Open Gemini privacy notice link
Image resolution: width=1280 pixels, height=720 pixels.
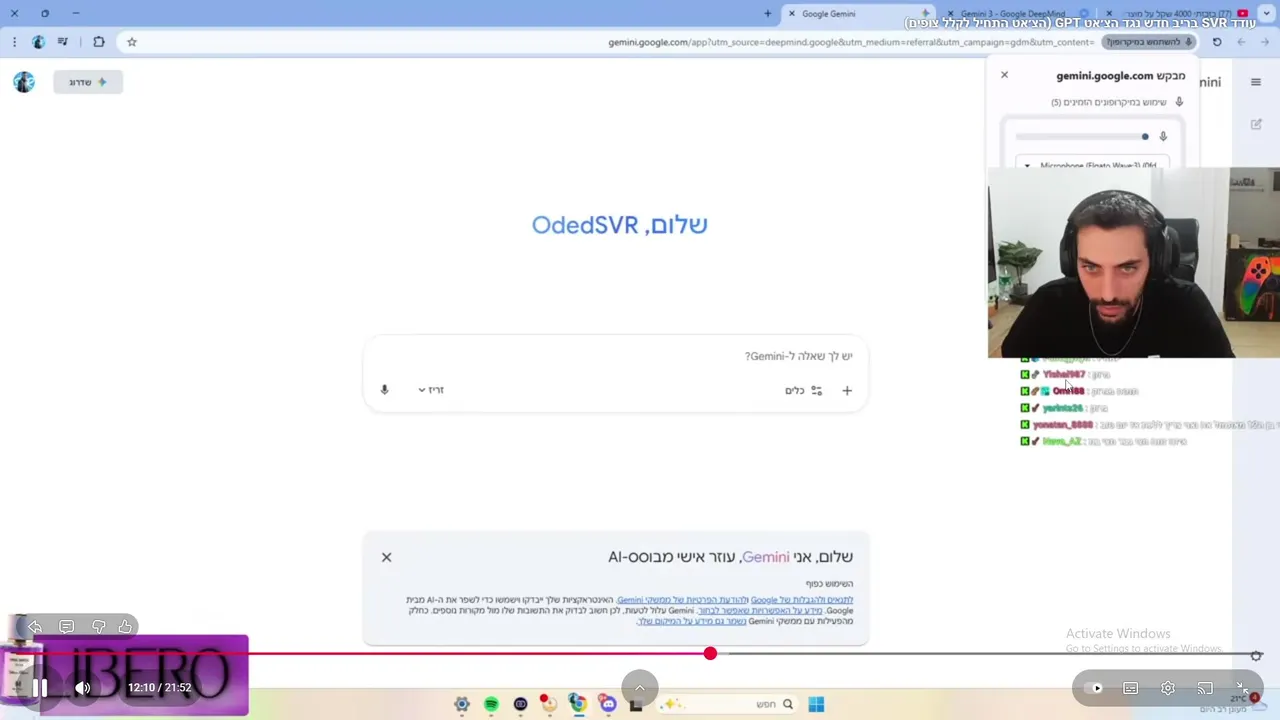click(680, 600)
